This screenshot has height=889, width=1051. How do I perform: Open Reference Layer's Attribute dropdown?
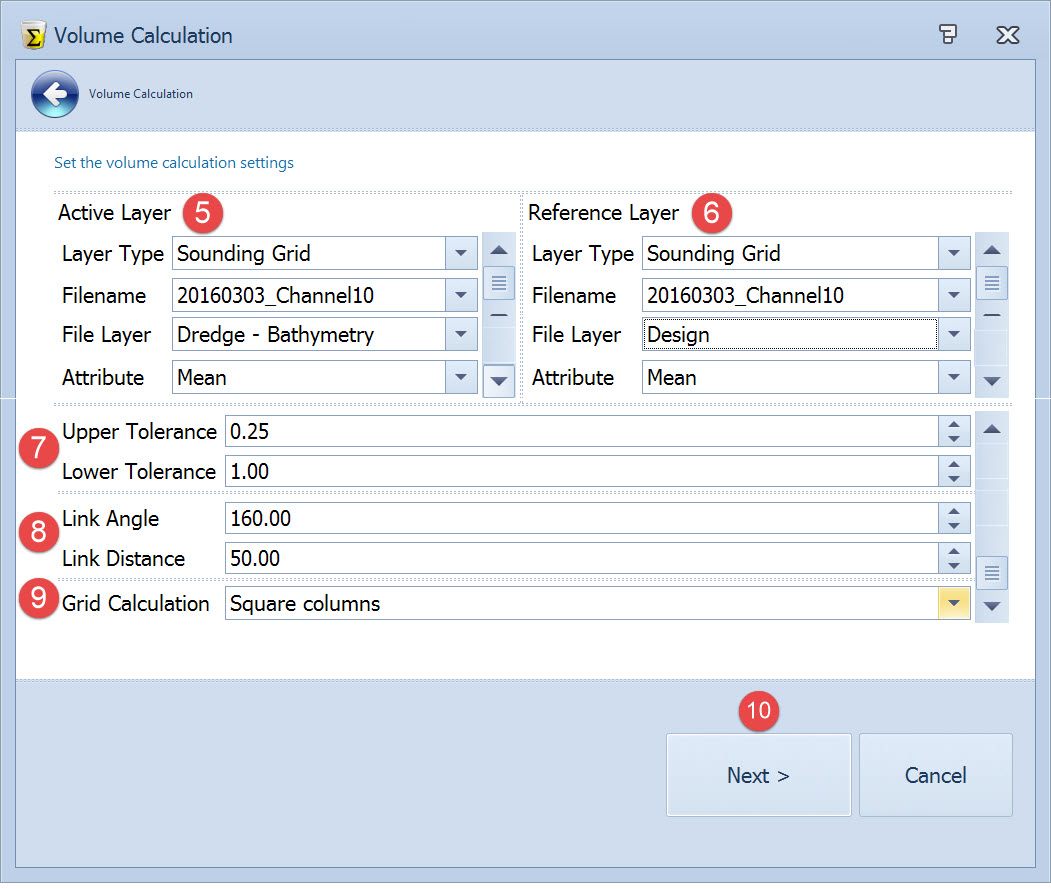click(954, 378)
